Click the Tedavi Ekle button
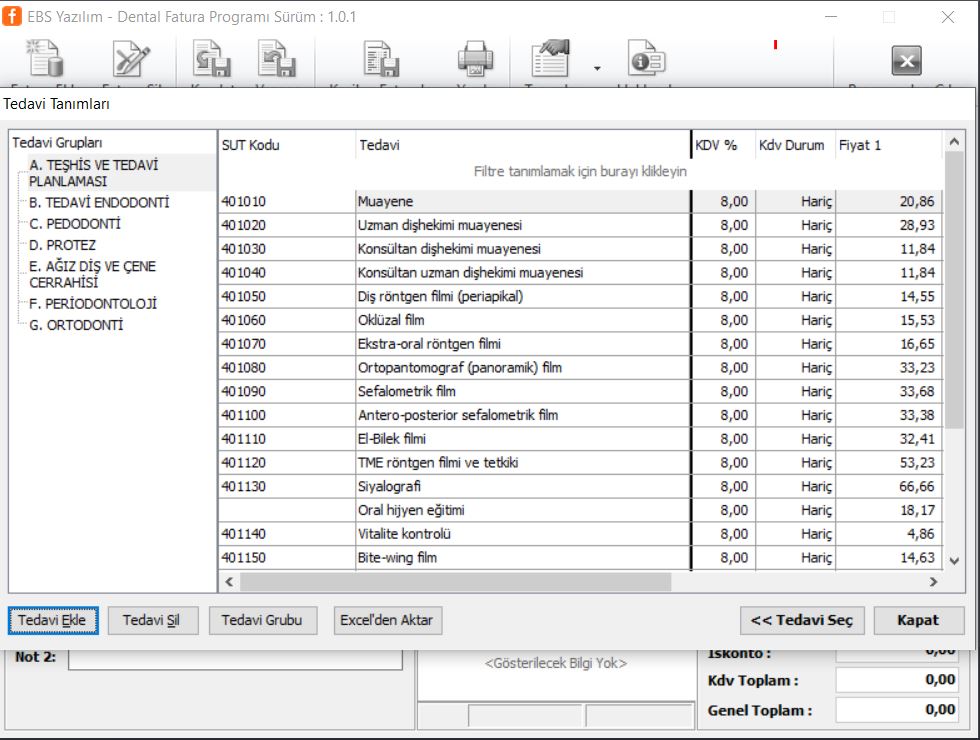The image size is (980, 740). point(53,620)
